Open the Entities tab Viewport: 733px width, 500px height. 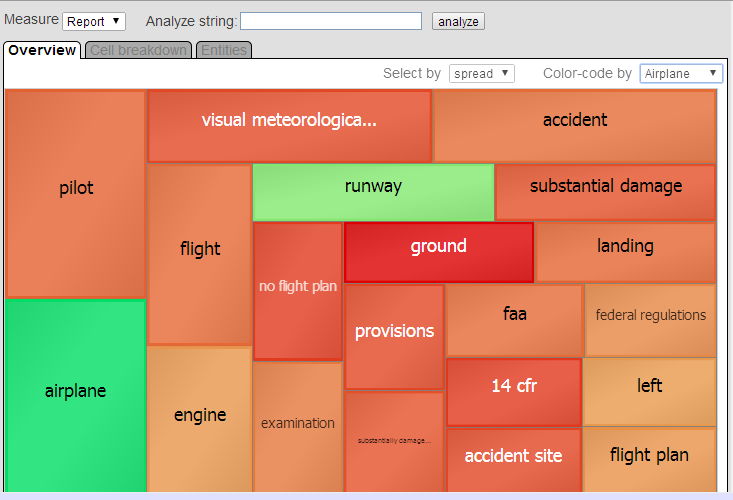[223, 50]
